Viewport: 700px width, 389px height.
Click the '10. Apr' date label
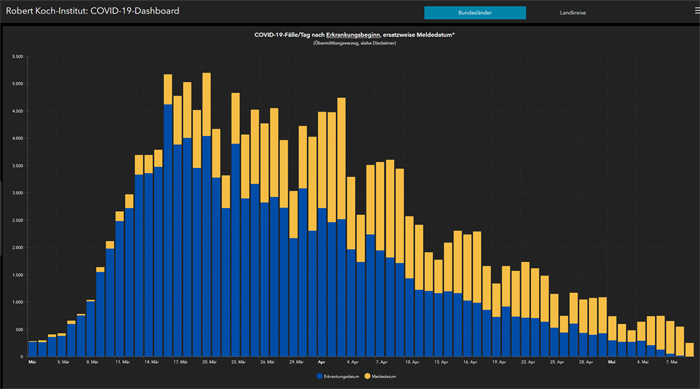(412, 362)
